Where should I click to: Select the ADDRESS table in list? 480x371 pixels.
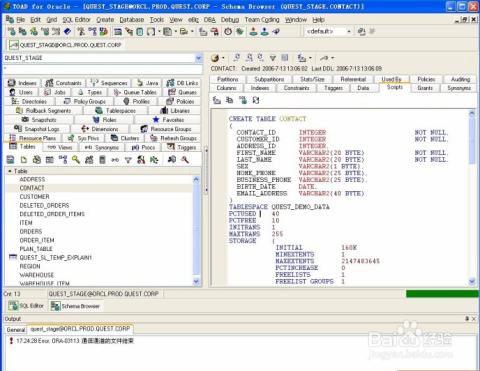coord(32,179)
